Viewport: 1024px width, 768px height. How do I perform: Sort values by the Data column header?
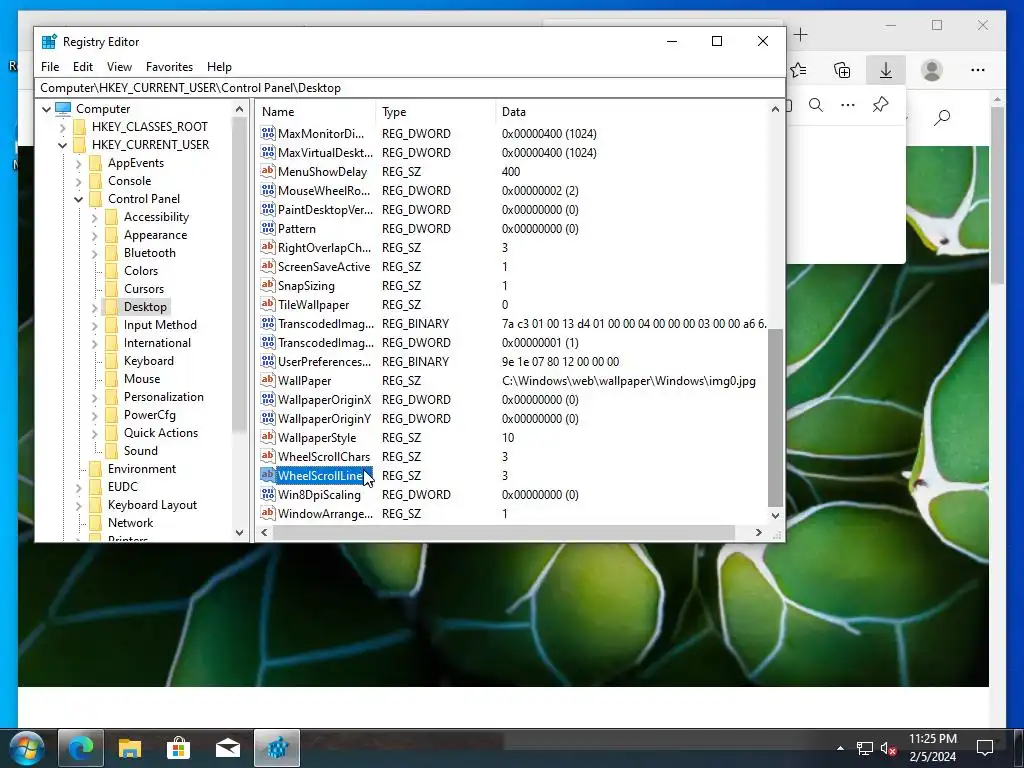pyautogui.click(x=632, y=112)
